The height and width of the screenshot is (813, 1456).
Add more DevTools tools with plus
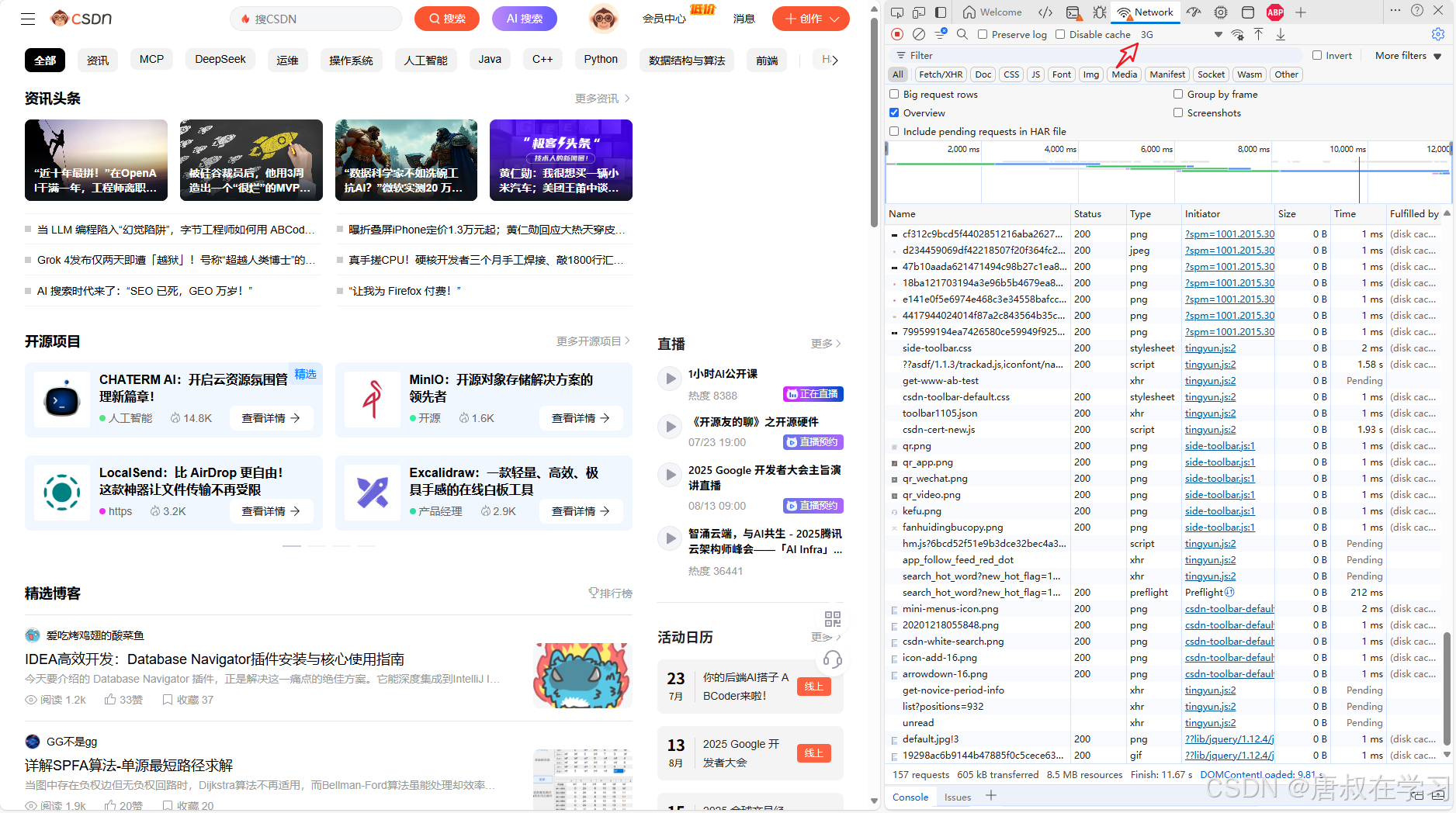(x=1301, y=12)
